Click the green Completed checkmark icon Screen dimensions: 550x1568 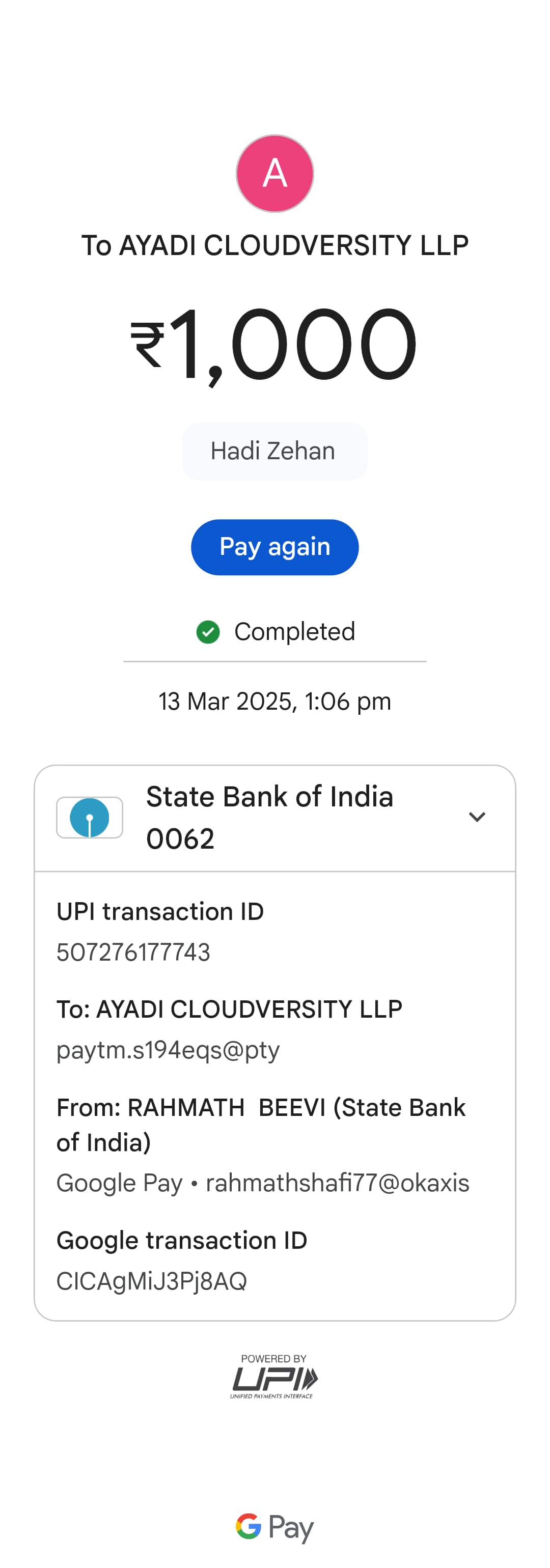[208, 632]
